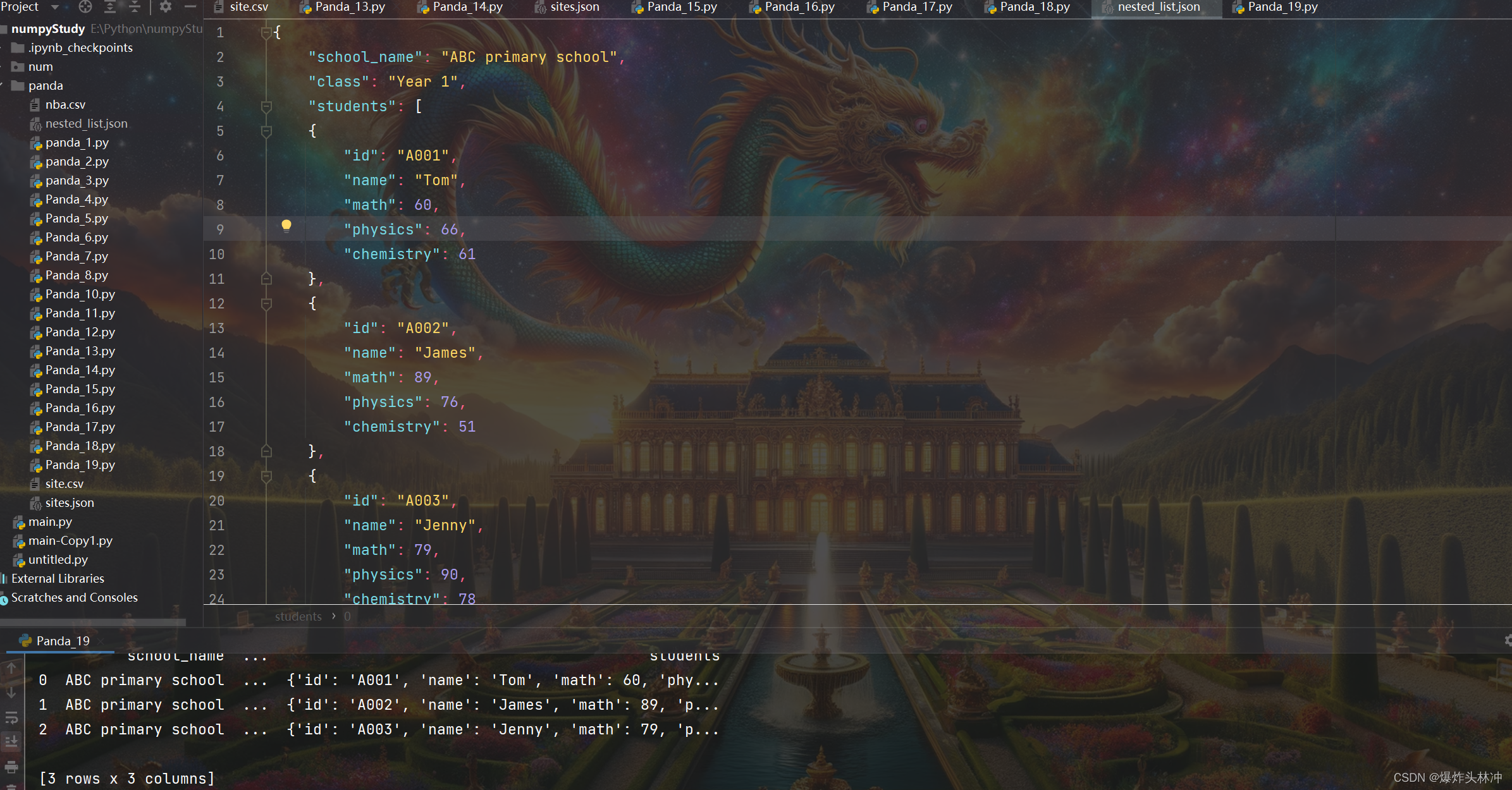Collapse the fold marker on line 12
Image resolution: width=1512 pixels, height=790 pixels.
pyautogui.click(x=266, y=304)
